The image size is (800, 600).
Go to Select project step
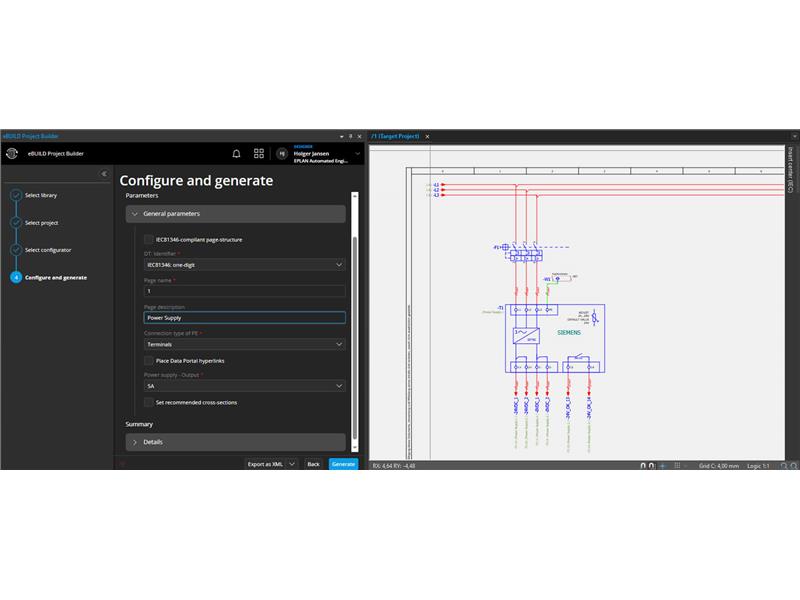(x=41, y=223)
